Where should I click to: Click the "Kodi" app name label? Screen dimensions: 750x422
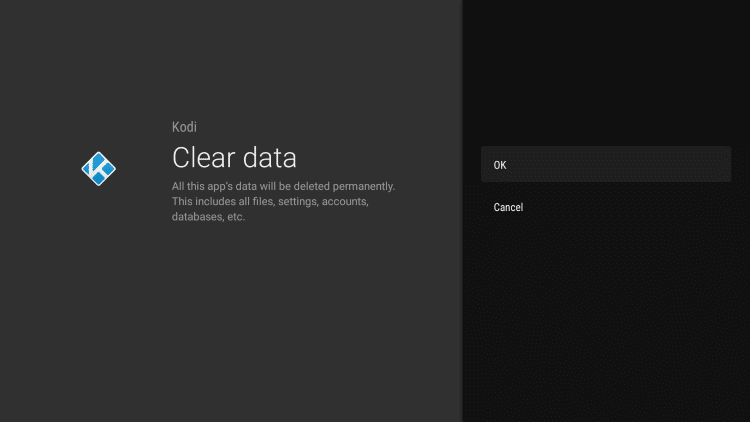point(184,127)
